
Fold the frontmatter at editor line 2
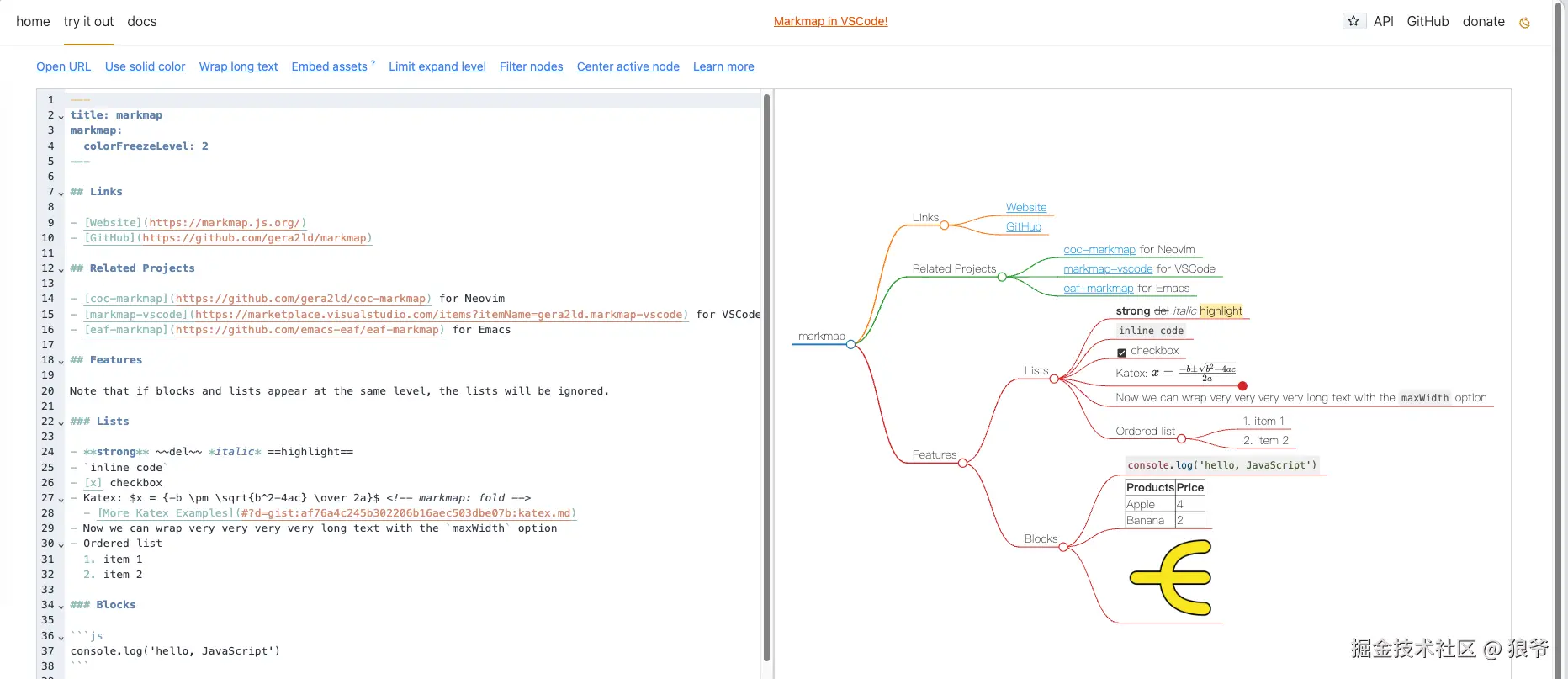click(61, 116)
